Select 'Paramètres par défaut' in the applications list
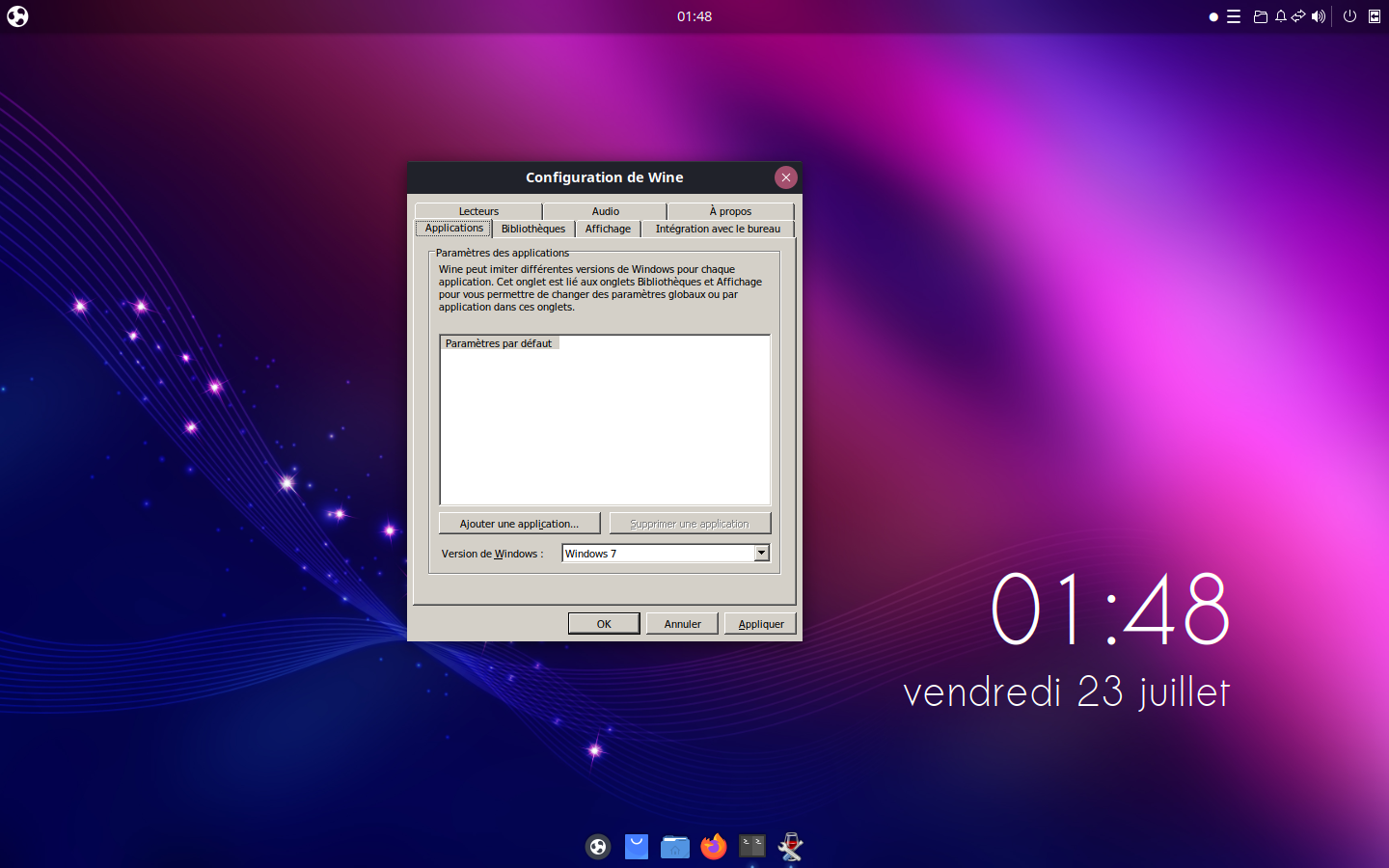This screenshot has height=868, width=1389. pos(499,343)
